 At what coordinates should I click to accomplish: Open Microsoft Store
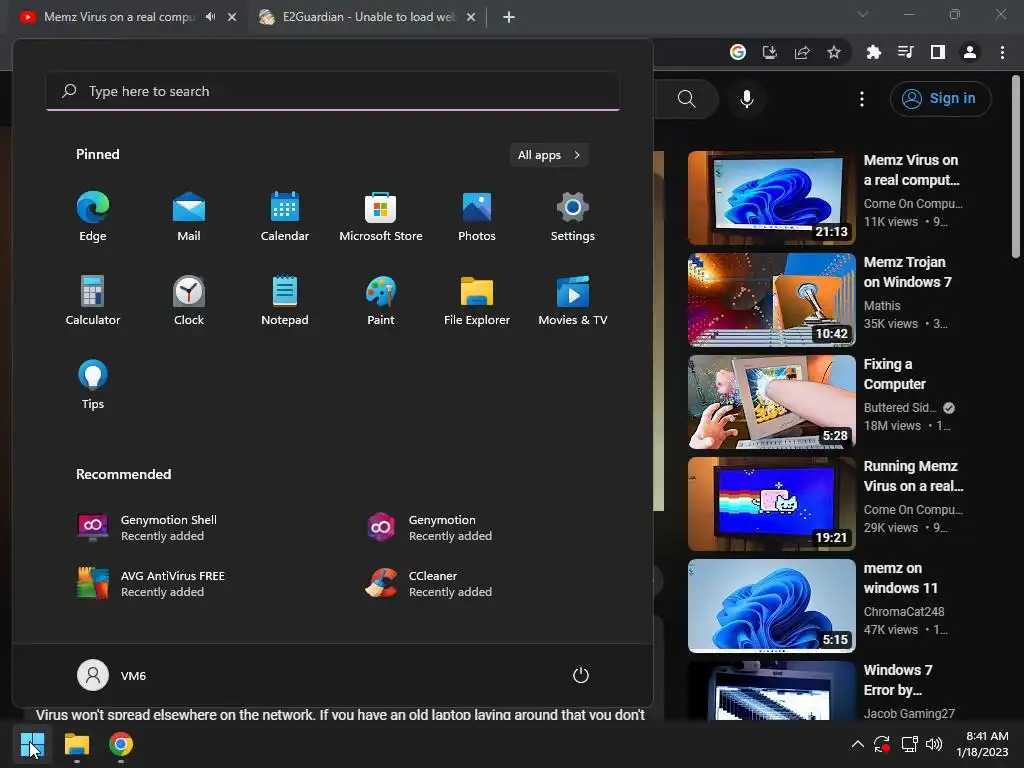[x=381, y=217]
